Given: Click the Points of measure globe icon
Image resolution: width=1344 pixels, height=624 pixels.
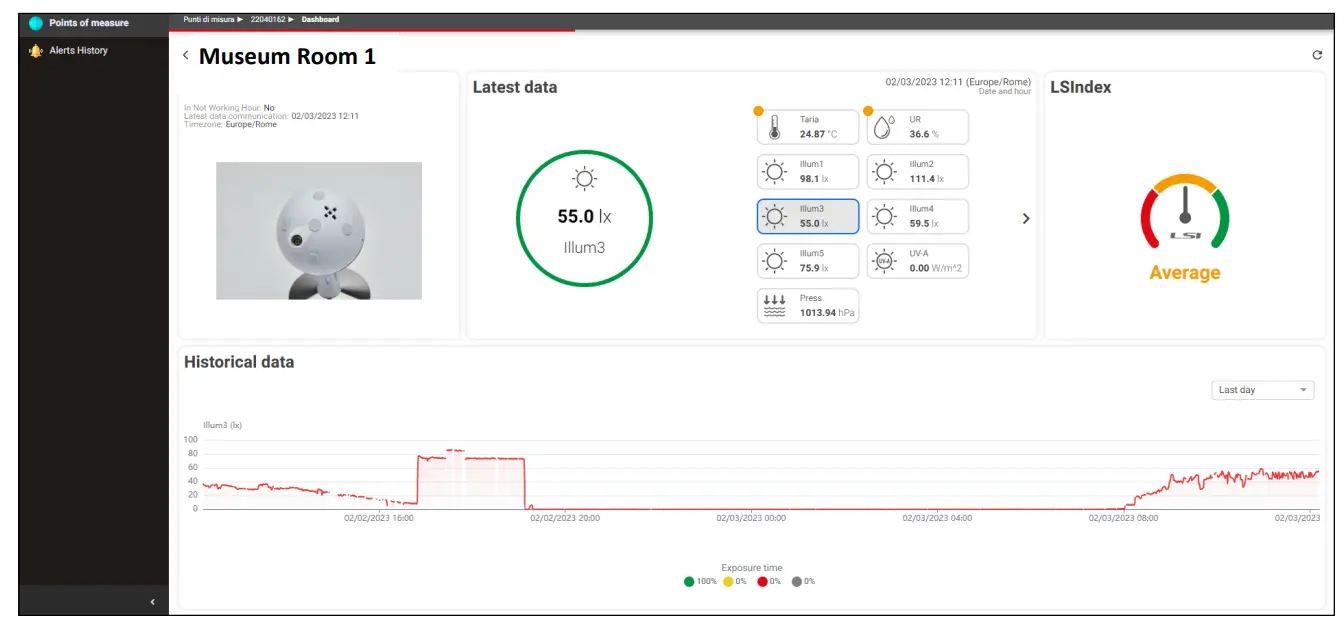Looking at the screenshot, I should [36, 23].
